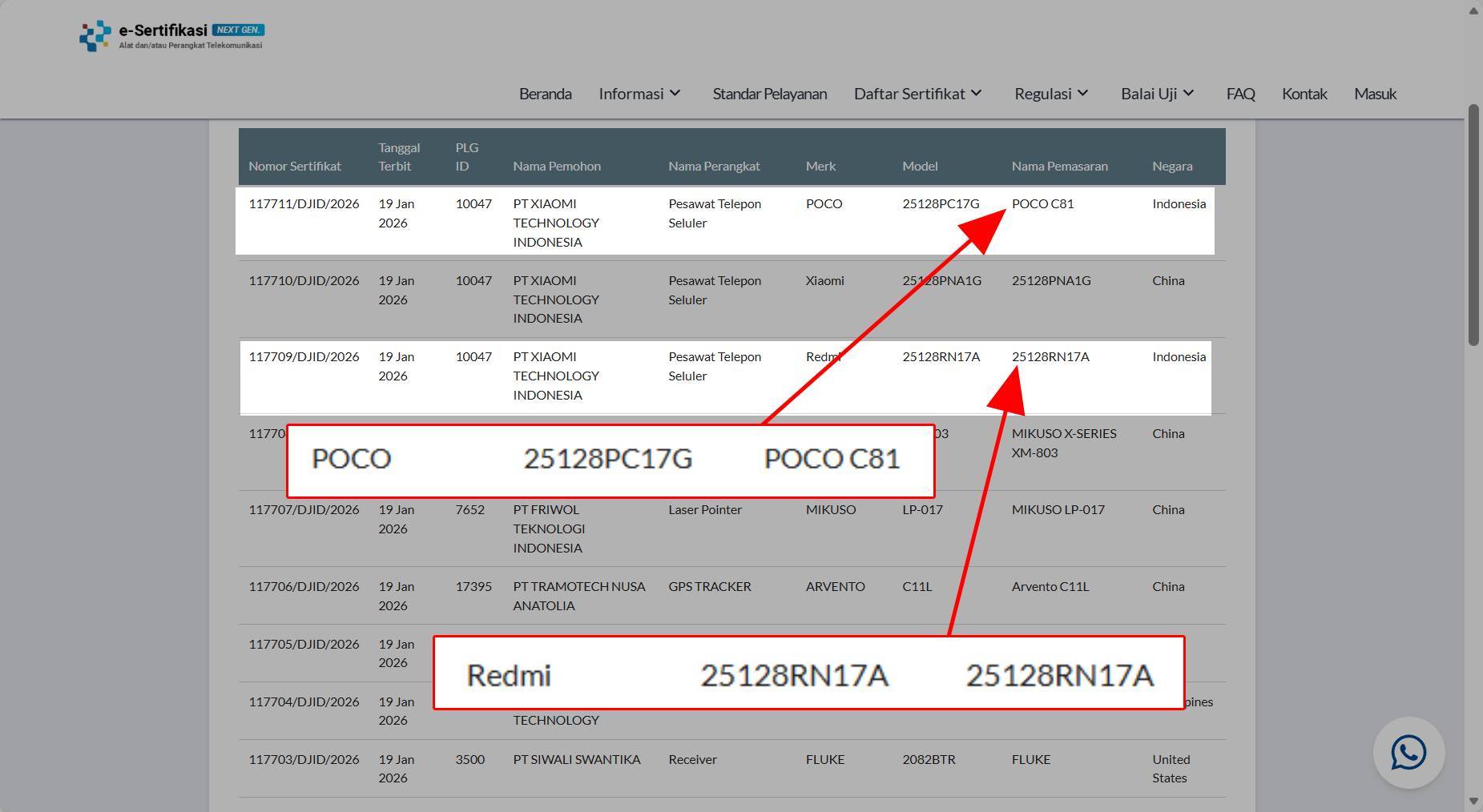1483x812 pixels.
Task: Select certificate number 117707/DJID/2026
Action: (x=304, y=509)
